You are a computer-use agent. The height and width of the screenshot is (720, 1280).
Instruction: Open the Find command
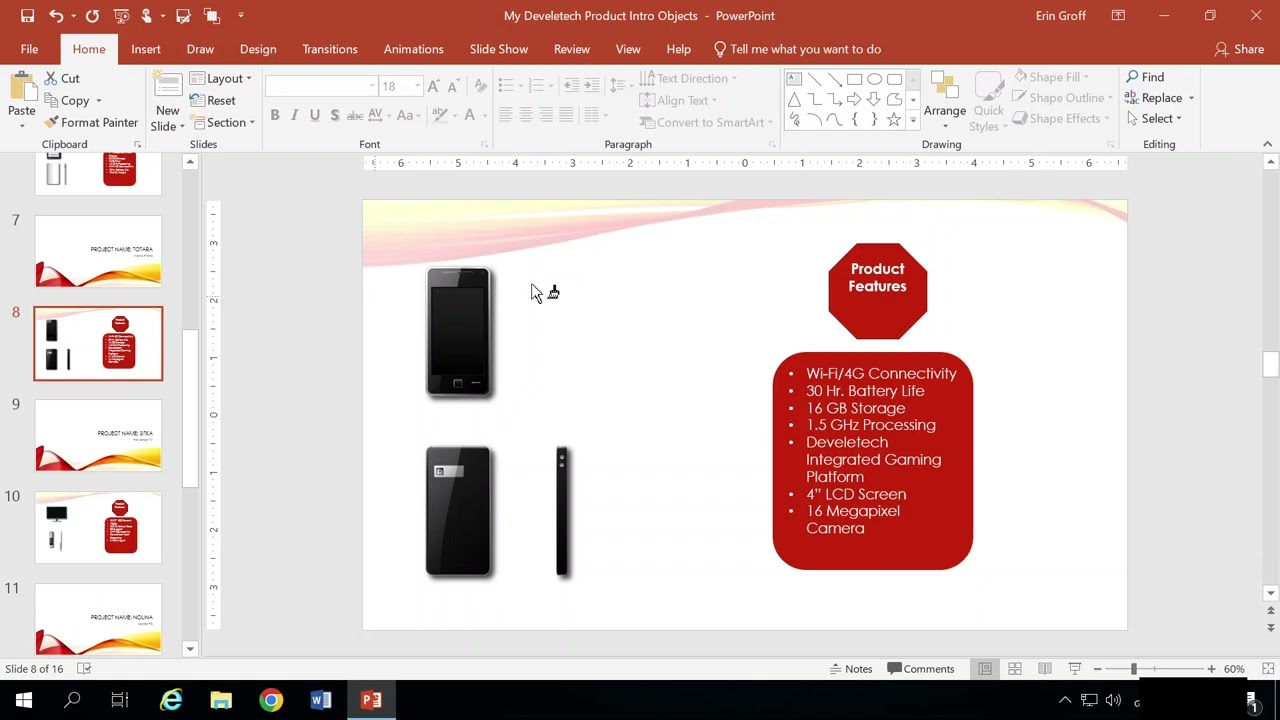tap(1145, 77)
